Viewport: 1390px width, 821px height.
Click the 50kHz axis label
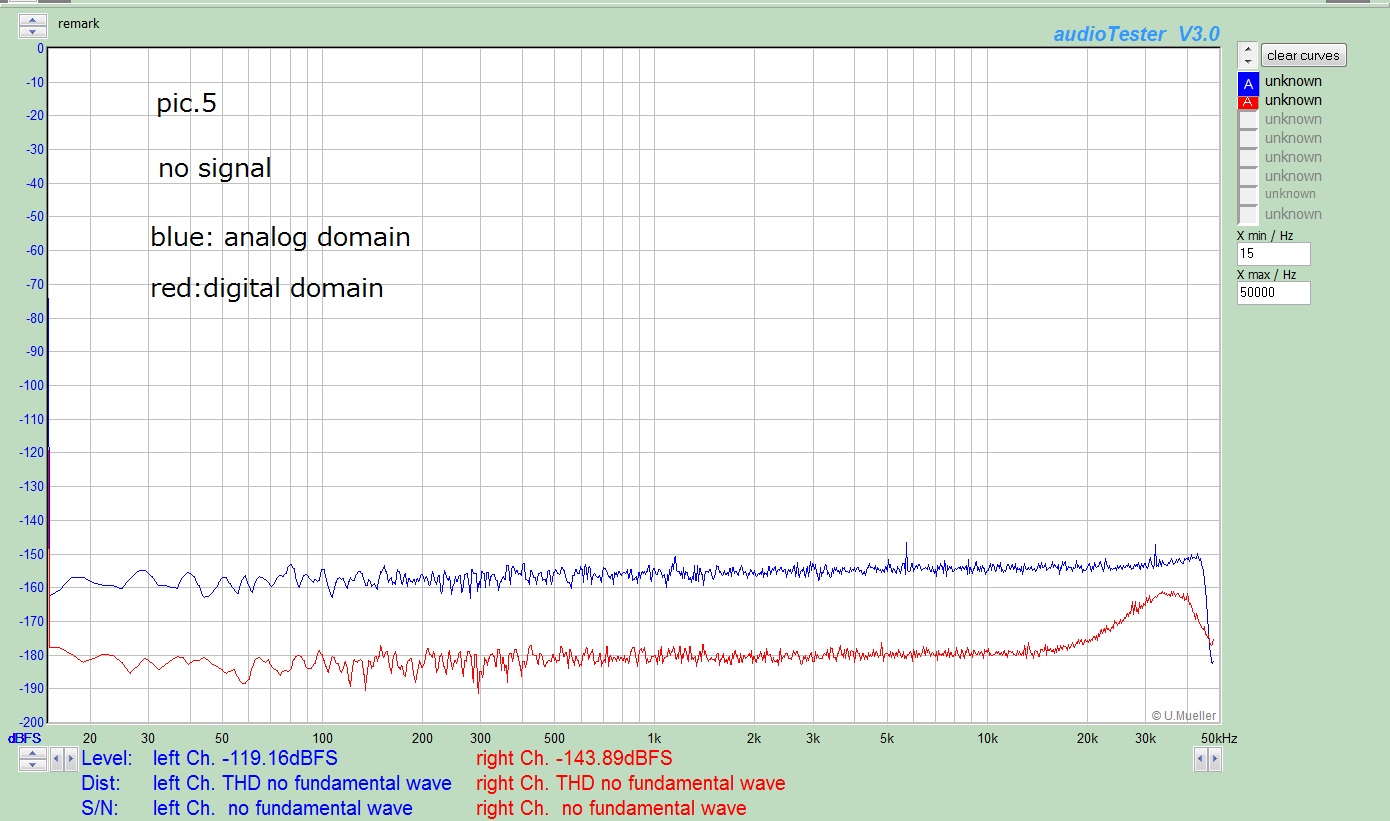(1219, 738)
